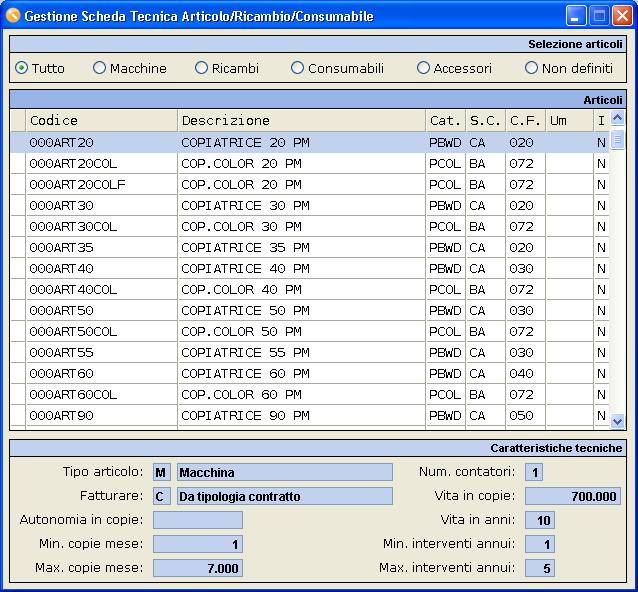Click the Max. copie mese field
This screenshot has width=638, height=592.
[x=198, y=568]
